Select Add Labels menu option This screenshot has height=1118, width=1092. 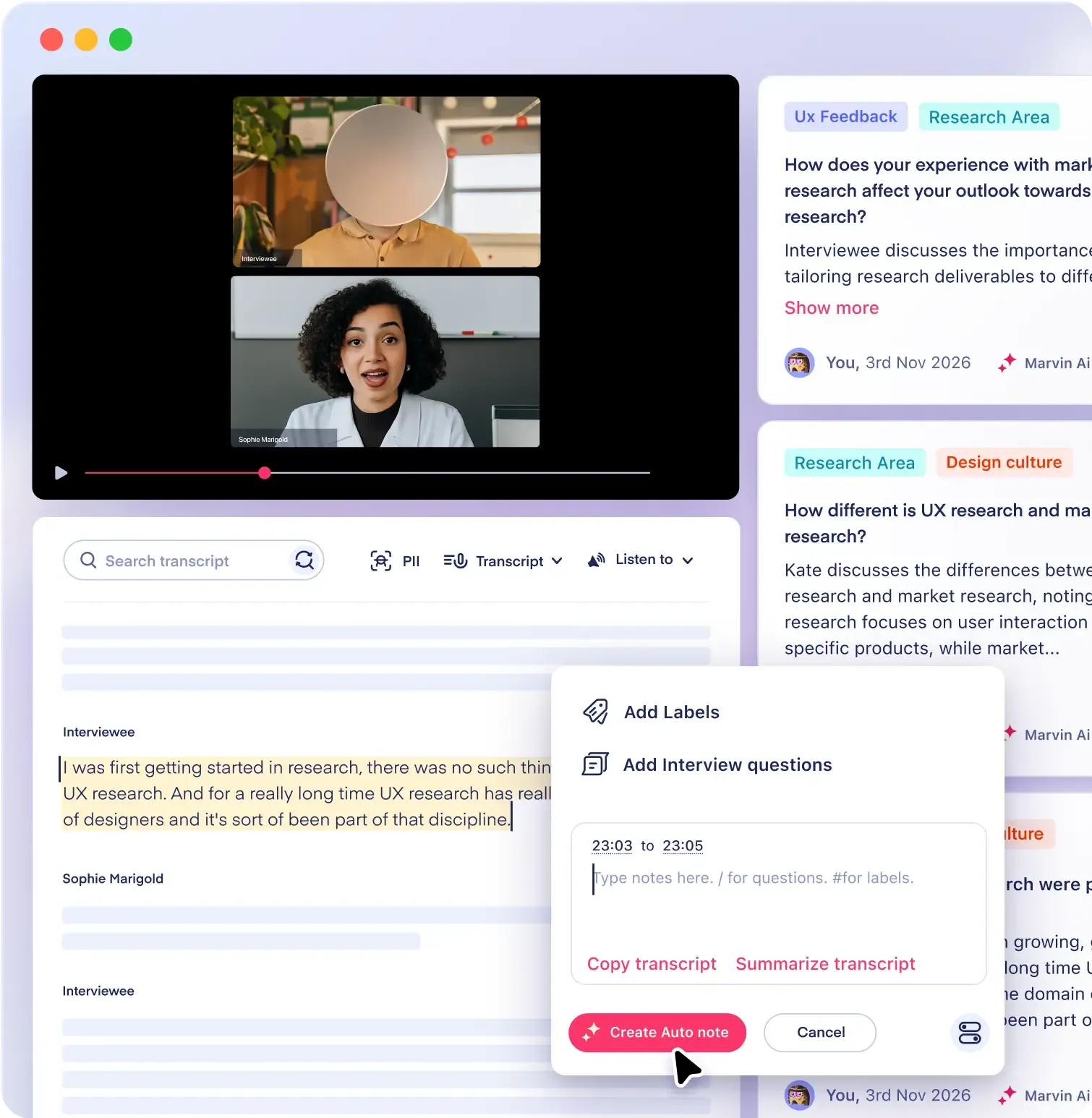(x=671, y=712)
